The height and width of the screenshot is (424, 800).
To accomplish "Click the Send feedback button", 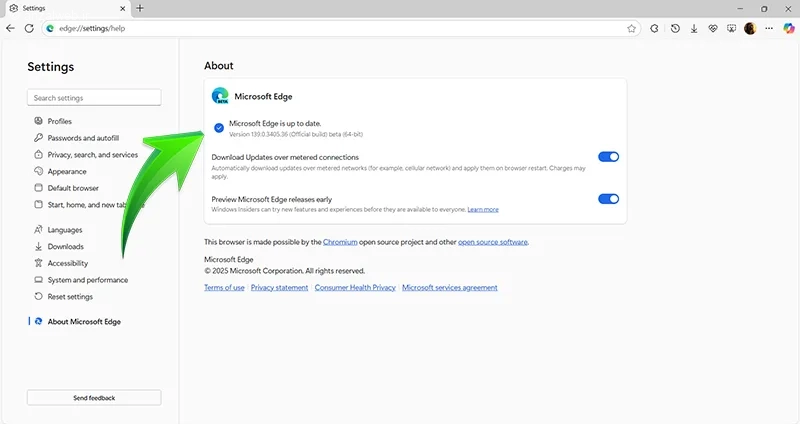I will pyautogui.click(x=94, y=397).
